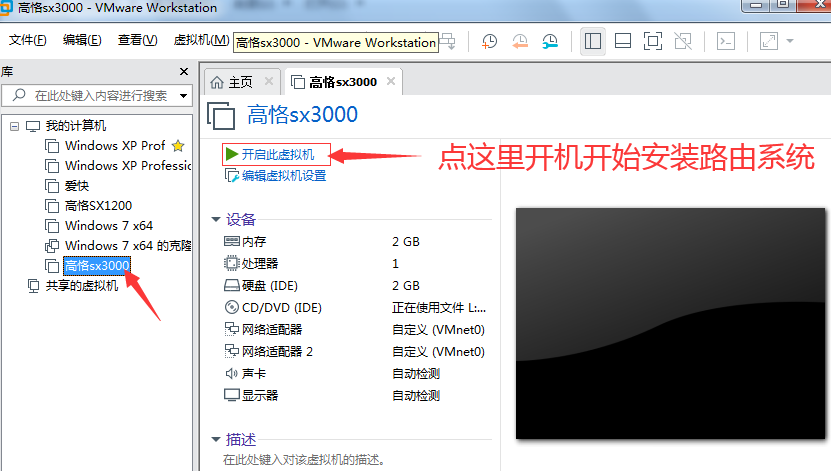The width and height of the screenshot is (831, 471).
Task: Click the library search input field
Action: [x=95, y=96]
